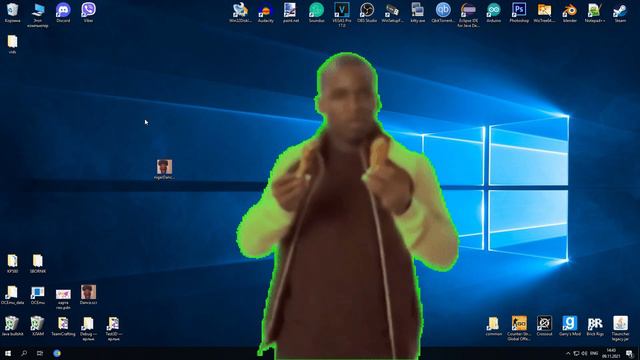Screen dimensions: 640x360
Task: Select the Dance image file thumbnail
Action: pos(89,295)
